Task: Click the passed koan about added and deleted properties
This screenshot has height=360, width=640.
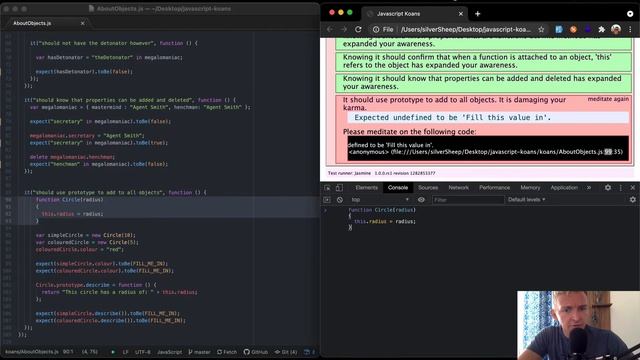Action: click(484, 82)
